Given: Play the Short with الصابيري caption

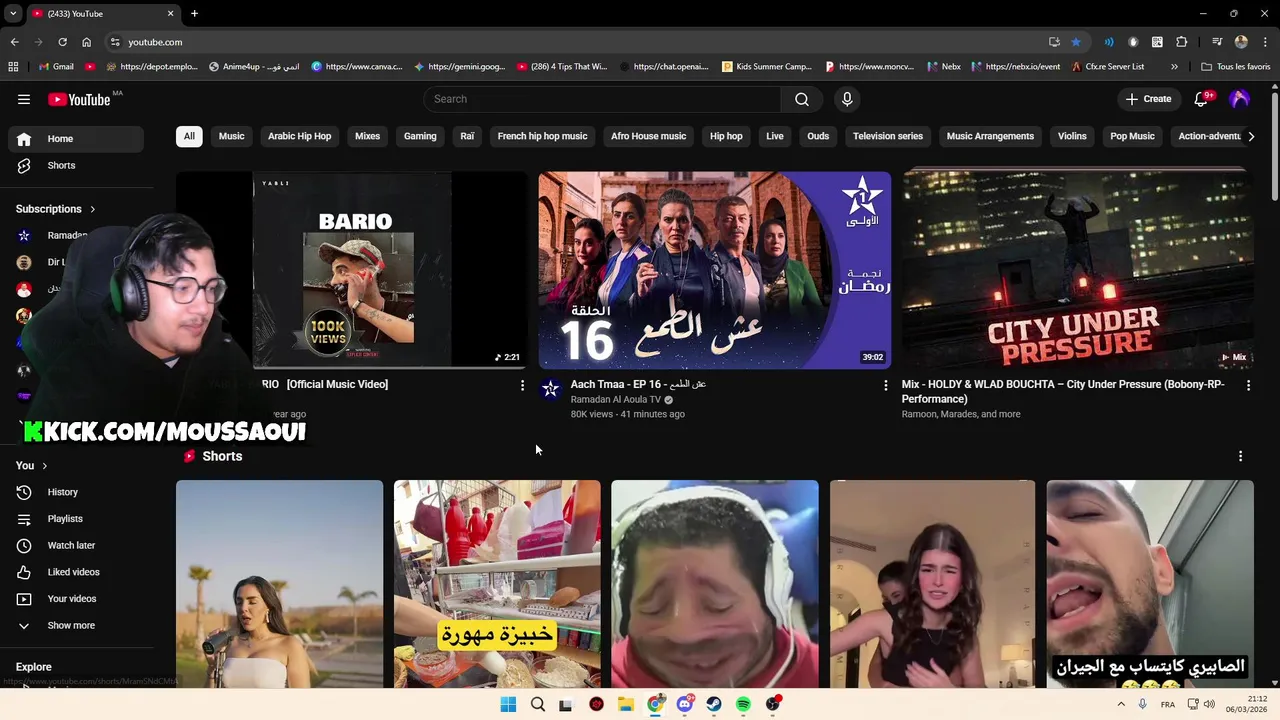Looking at the screenshot, I should click(x=1150, y=585).
